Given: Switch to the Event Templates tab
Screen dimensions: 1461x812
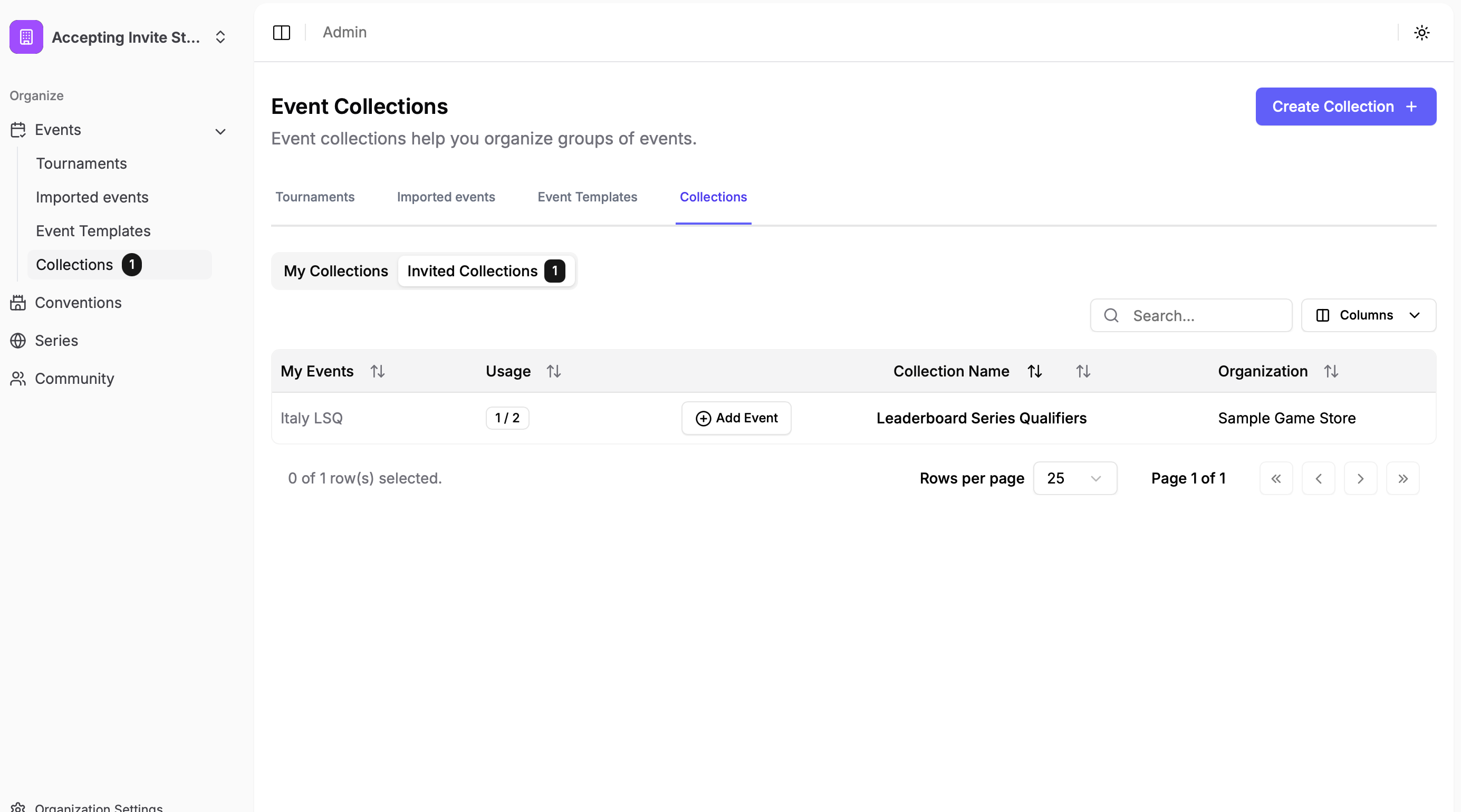Looking at the screenshot, I should (587, 197).
